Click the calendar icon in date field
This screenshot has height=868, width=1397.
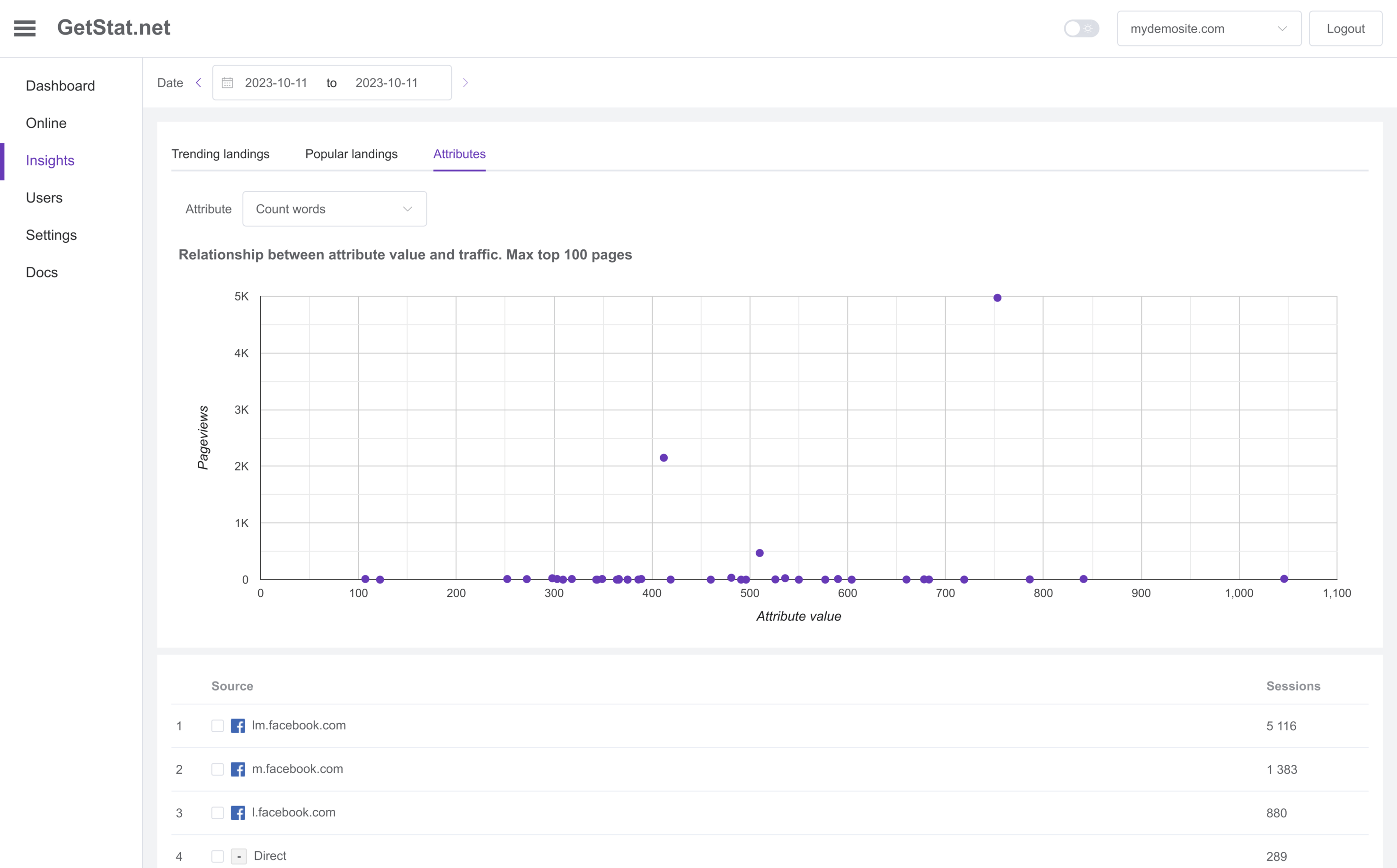point(227,83)
